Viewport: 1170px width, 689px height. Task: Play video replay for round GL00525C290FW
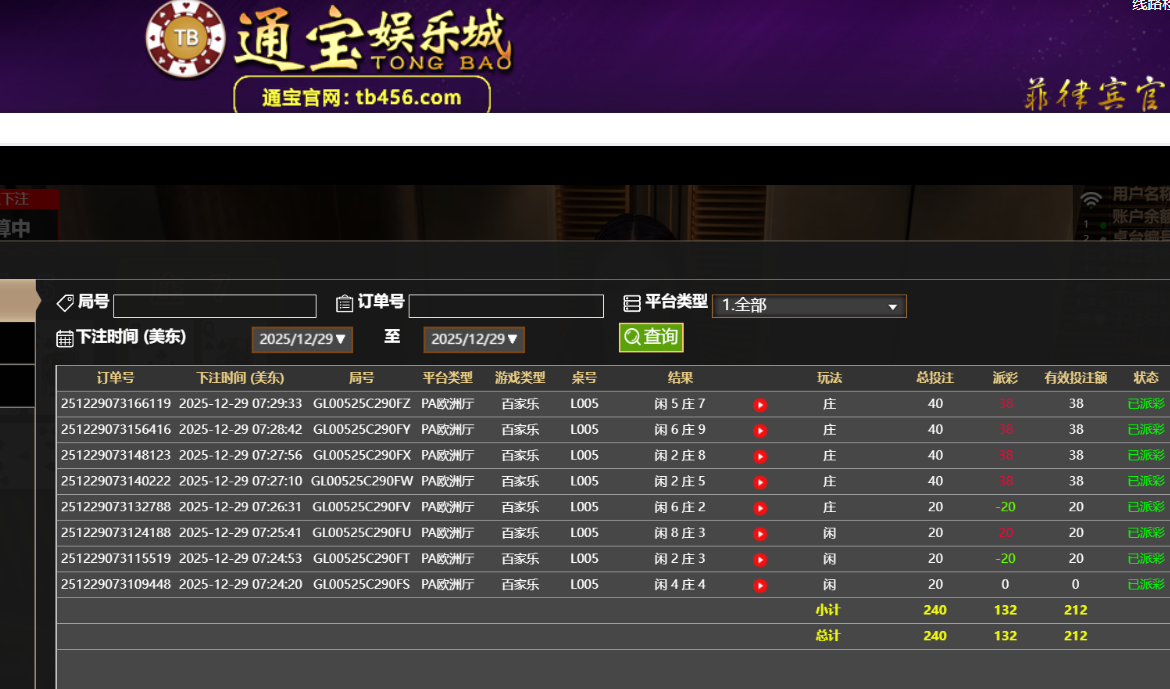760,483
